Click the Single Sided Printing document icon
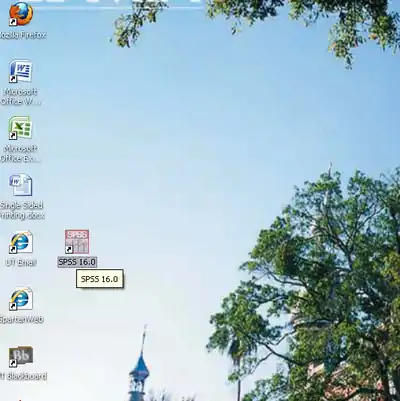Viewport: 400px width, 401px height. [21, 185]
